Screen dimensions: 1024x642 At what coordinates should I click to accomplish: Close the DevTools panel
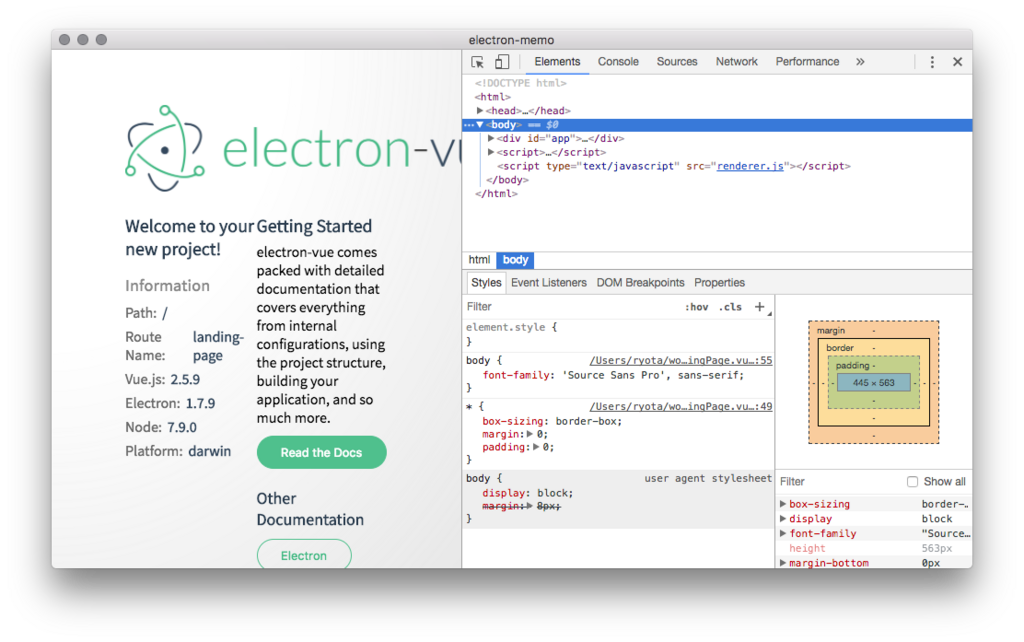pyautogui.click(x=957, y=62)
